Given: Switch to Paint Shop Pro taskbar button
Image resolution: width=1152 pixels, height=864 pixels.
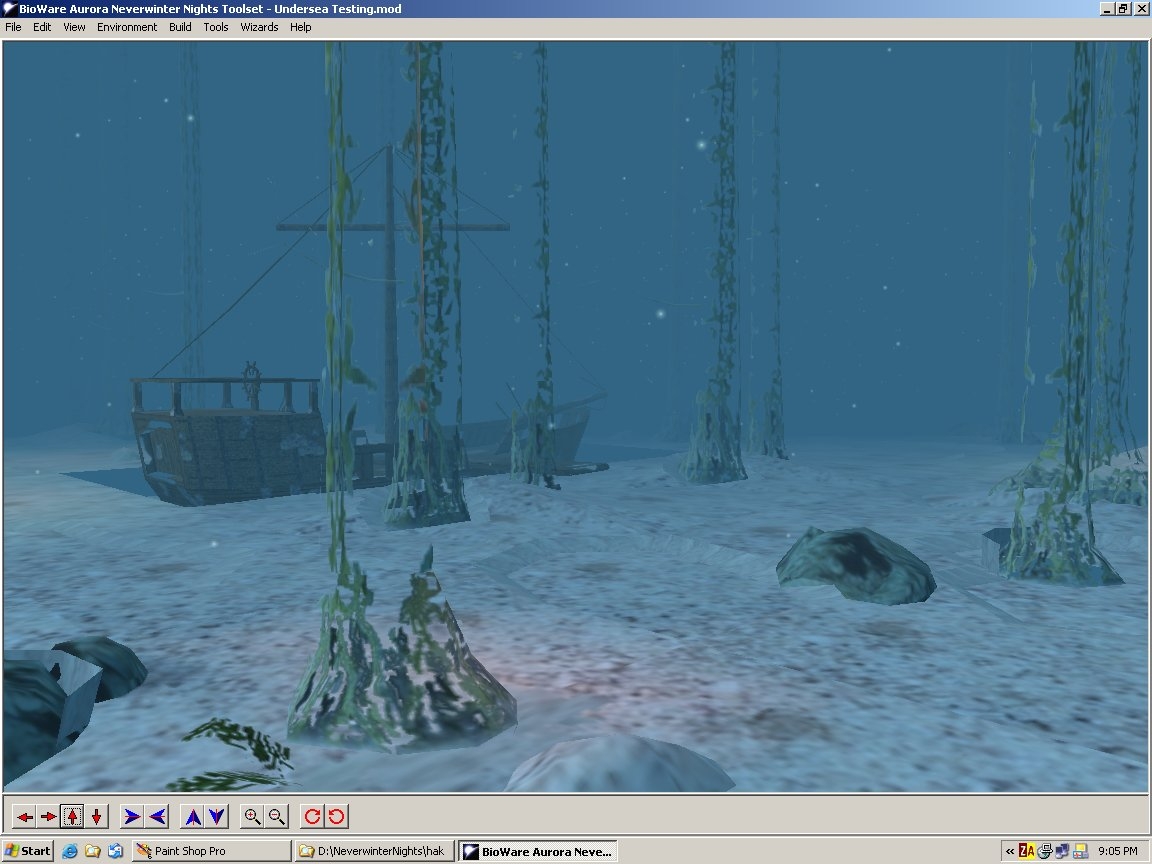Looking at the screenshot, I should point(210,851).
